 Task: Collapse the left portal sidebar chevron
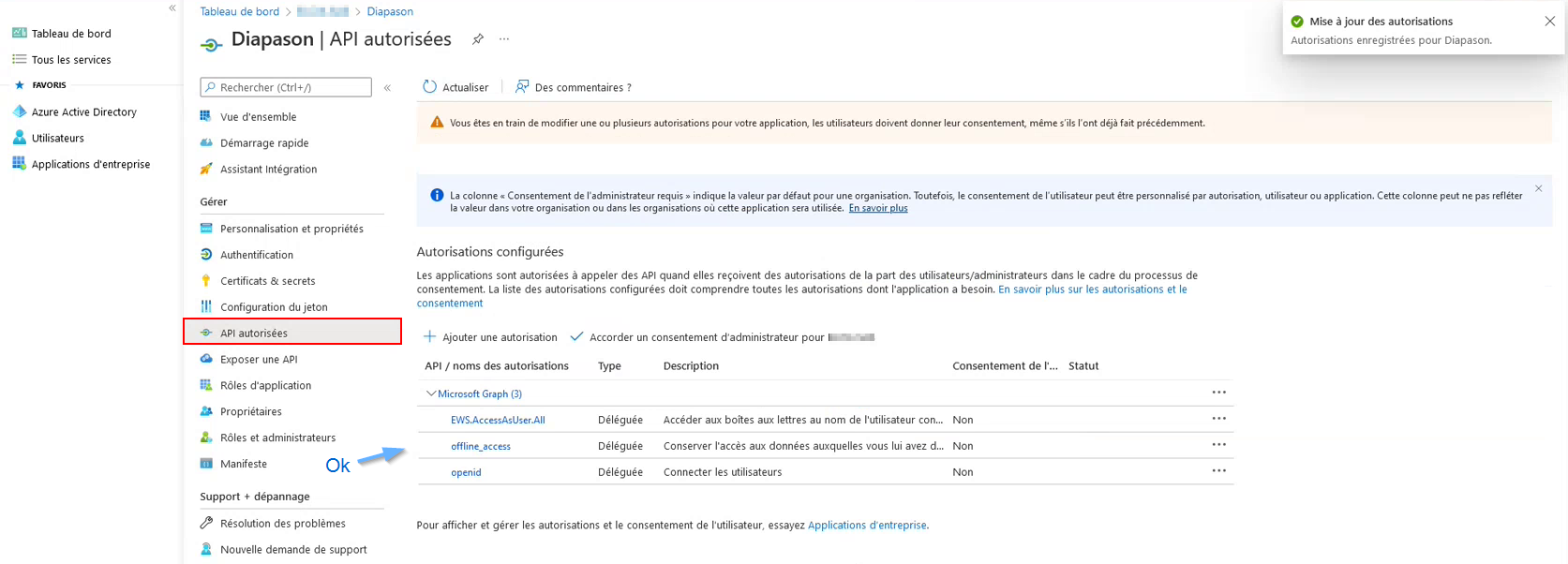pos(172,8)
